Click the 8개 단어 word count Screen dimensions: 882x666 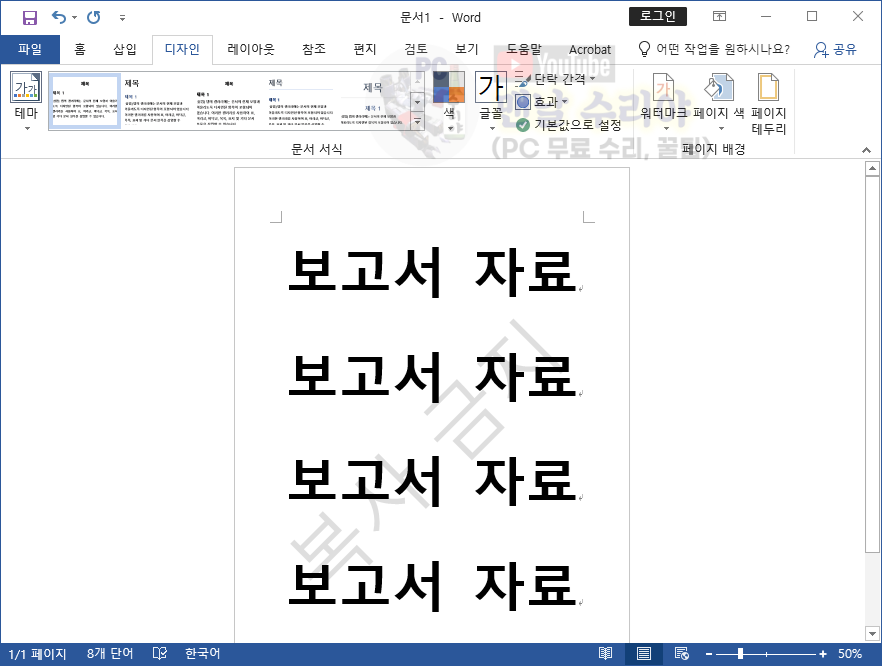[110, 654]
